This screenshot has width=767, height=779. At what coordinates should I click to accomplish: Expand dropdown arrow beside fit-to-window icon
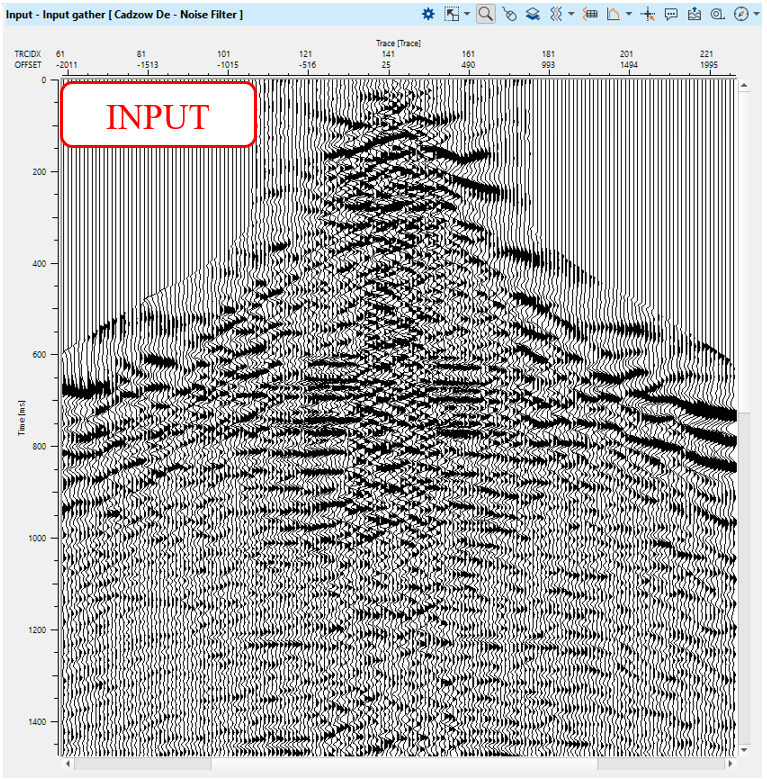pyautogui.click(x=467, y=14)
